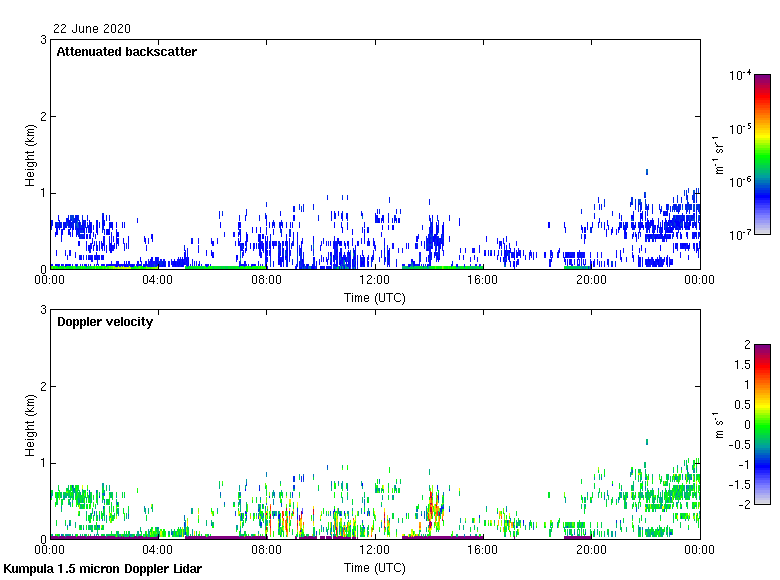Image resolution: width=780 pixels, height=580 pixels.
Task: Click the backscatter color scale bar
Action: pyautogui.click(x=762, y=154)
